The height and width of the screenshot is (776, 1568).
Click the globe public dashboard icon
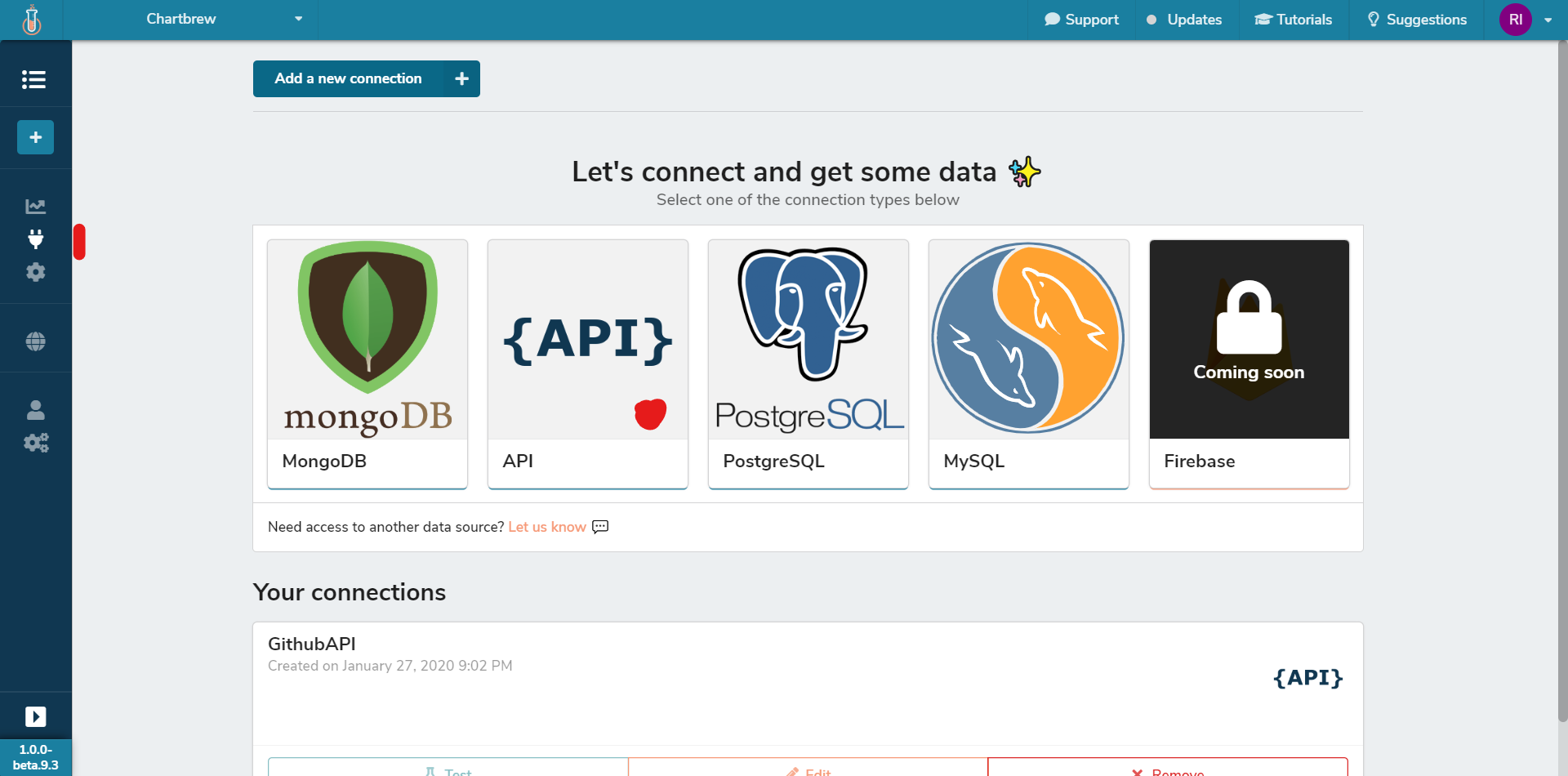click(35, 341)
